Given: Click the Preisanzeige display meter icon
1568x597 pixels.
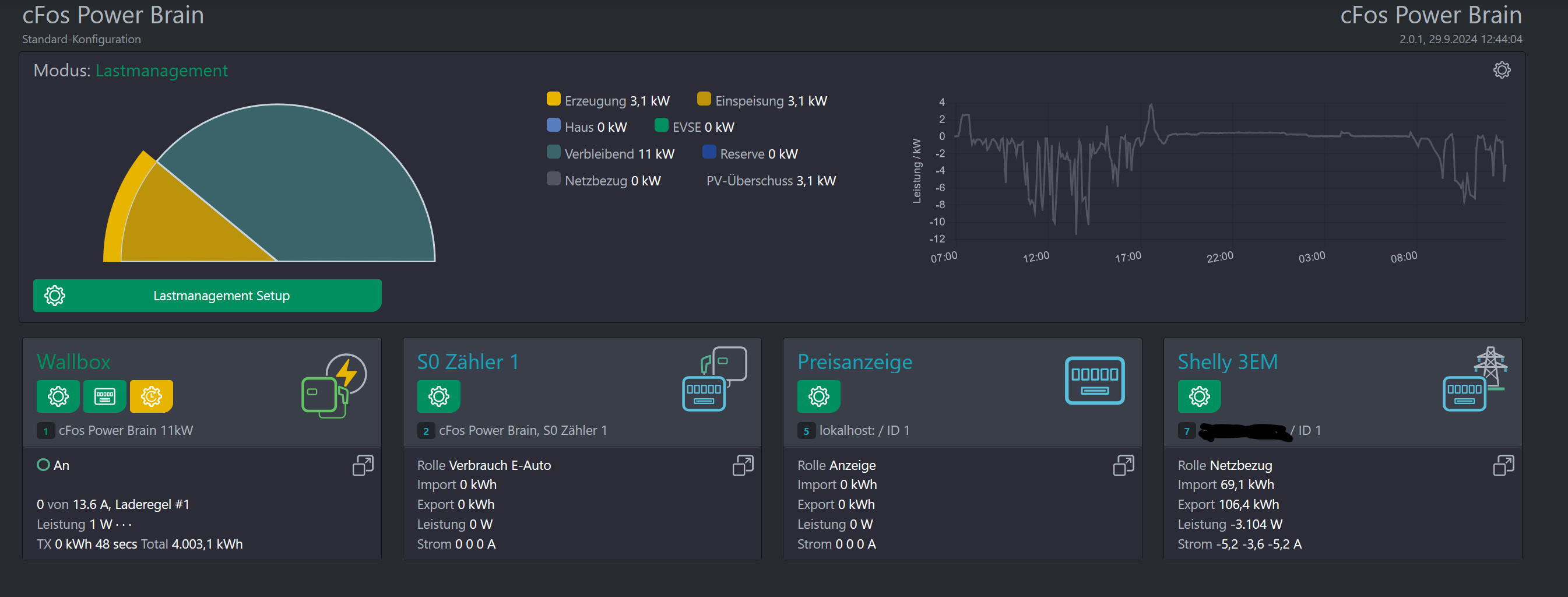Looking at the screenshot, I should [1095, 380].
